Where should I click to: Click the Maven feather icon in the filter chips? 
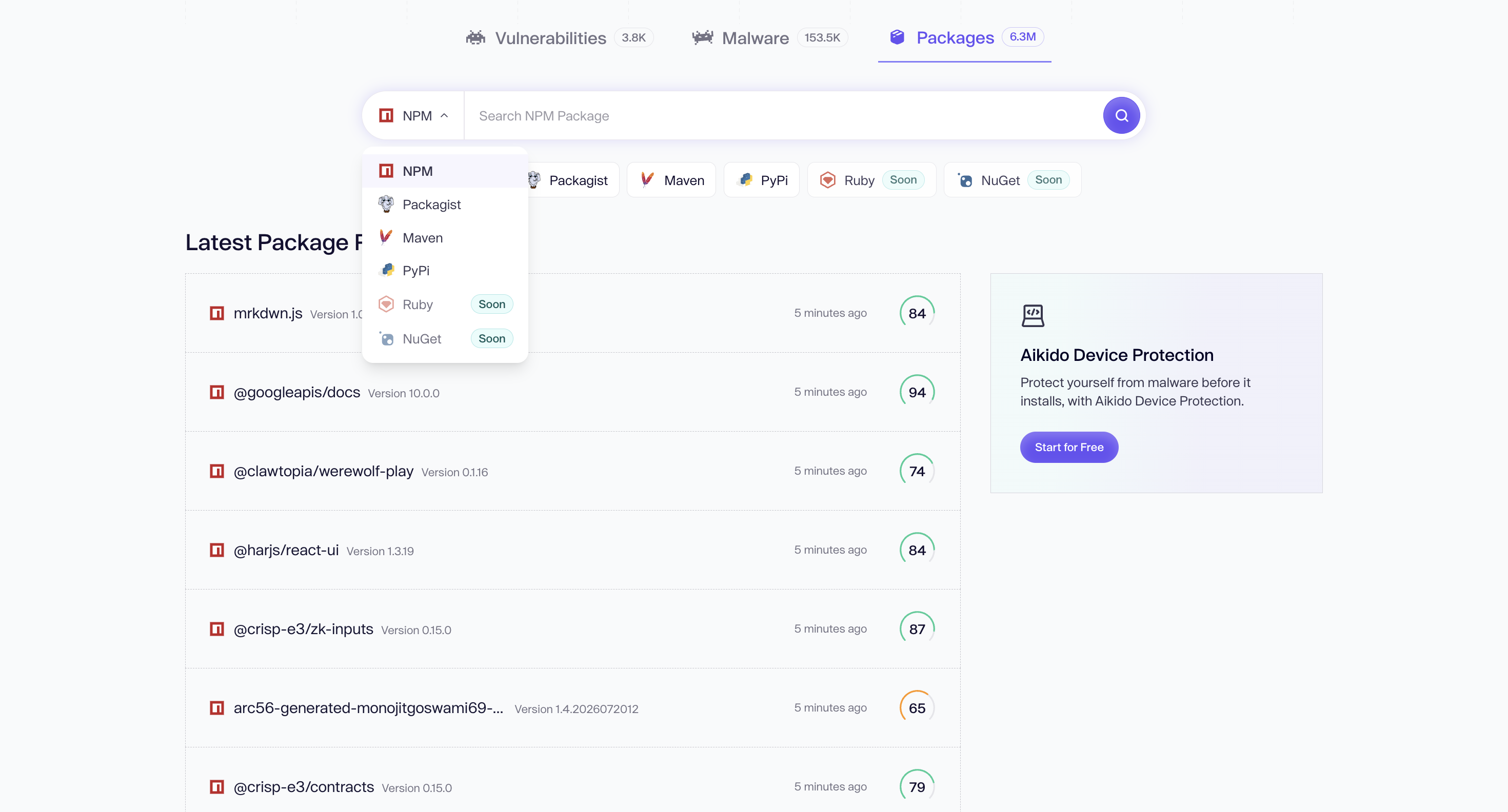point(647,179)
